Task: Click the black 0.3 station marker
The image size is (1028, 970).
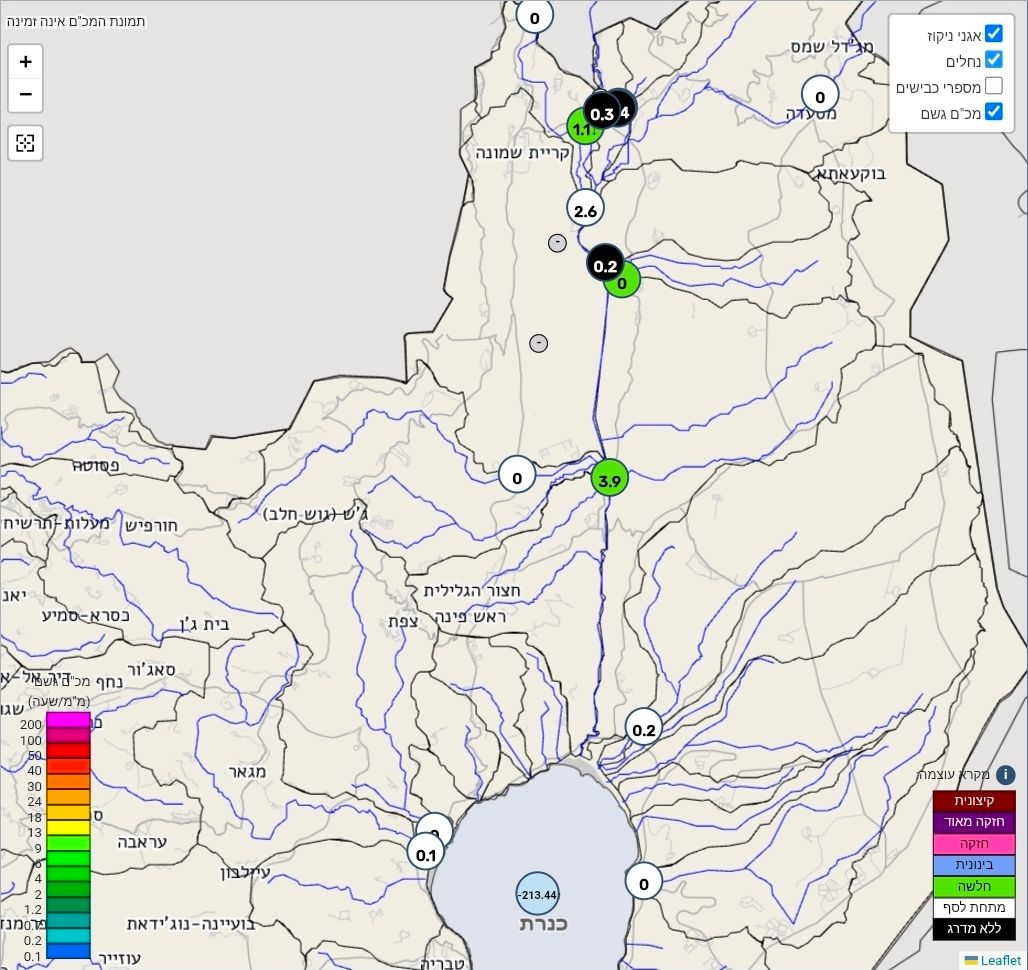Action: click(x=601, y=113)
